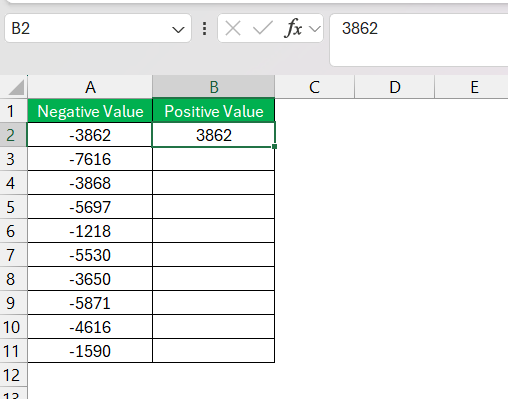Click inside the formula bar showing 3862
The width and height of the screenshot is (508, 399).
click(x=419, y=40)
